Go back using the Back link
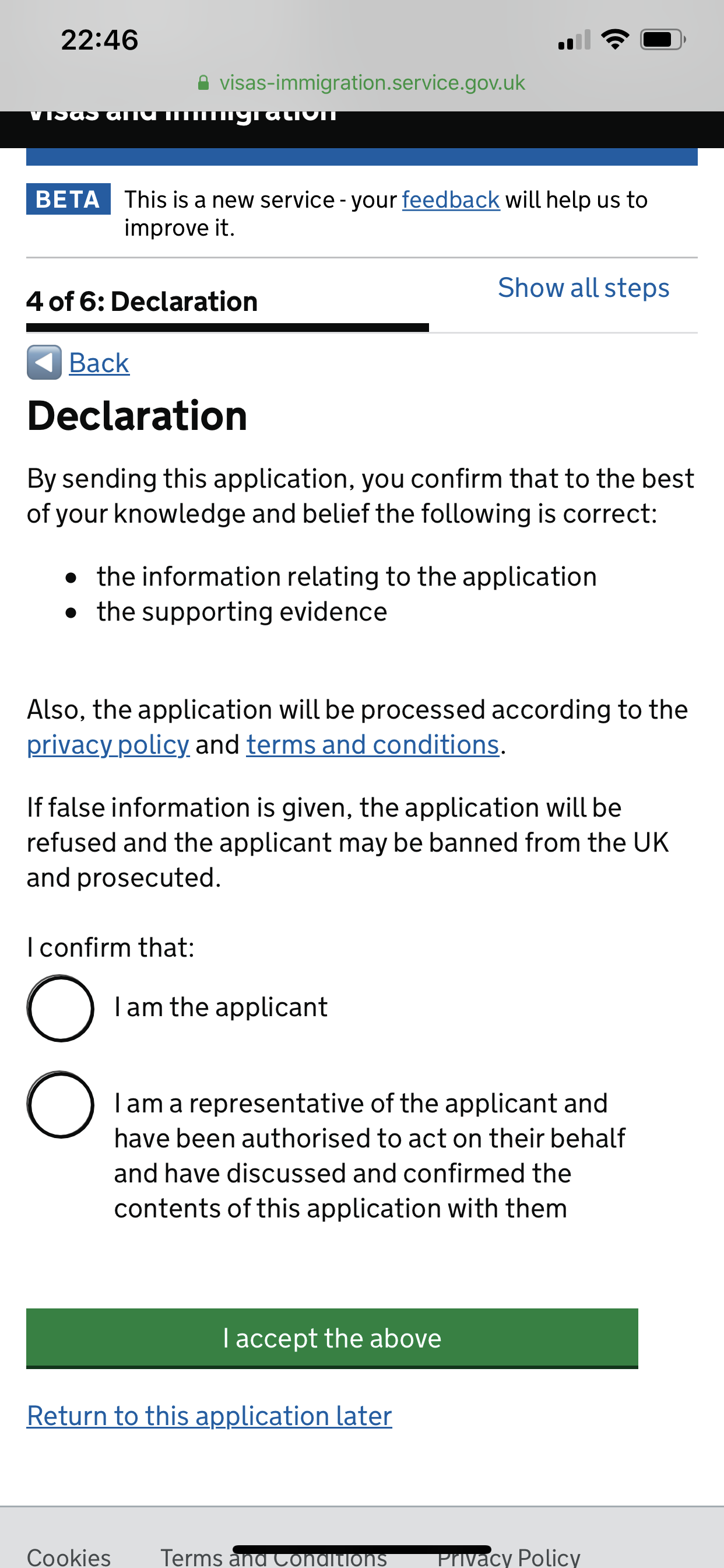 99,363
